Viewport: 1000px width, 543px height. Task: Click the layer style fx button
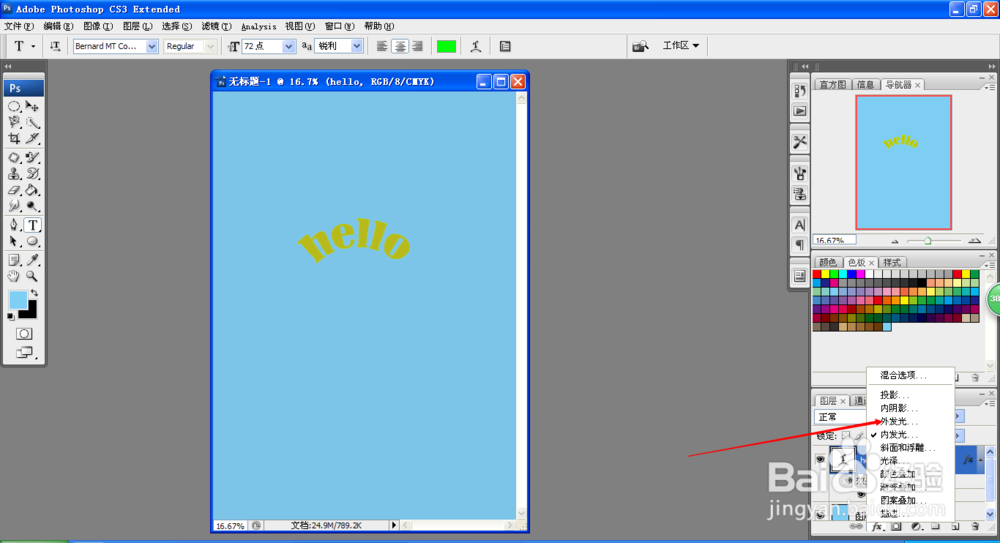(877, 527)
